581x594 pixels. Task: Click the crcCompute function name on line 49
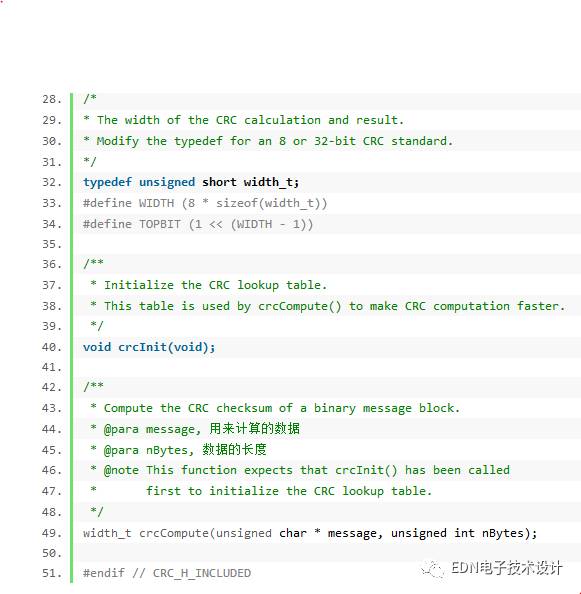174,533
